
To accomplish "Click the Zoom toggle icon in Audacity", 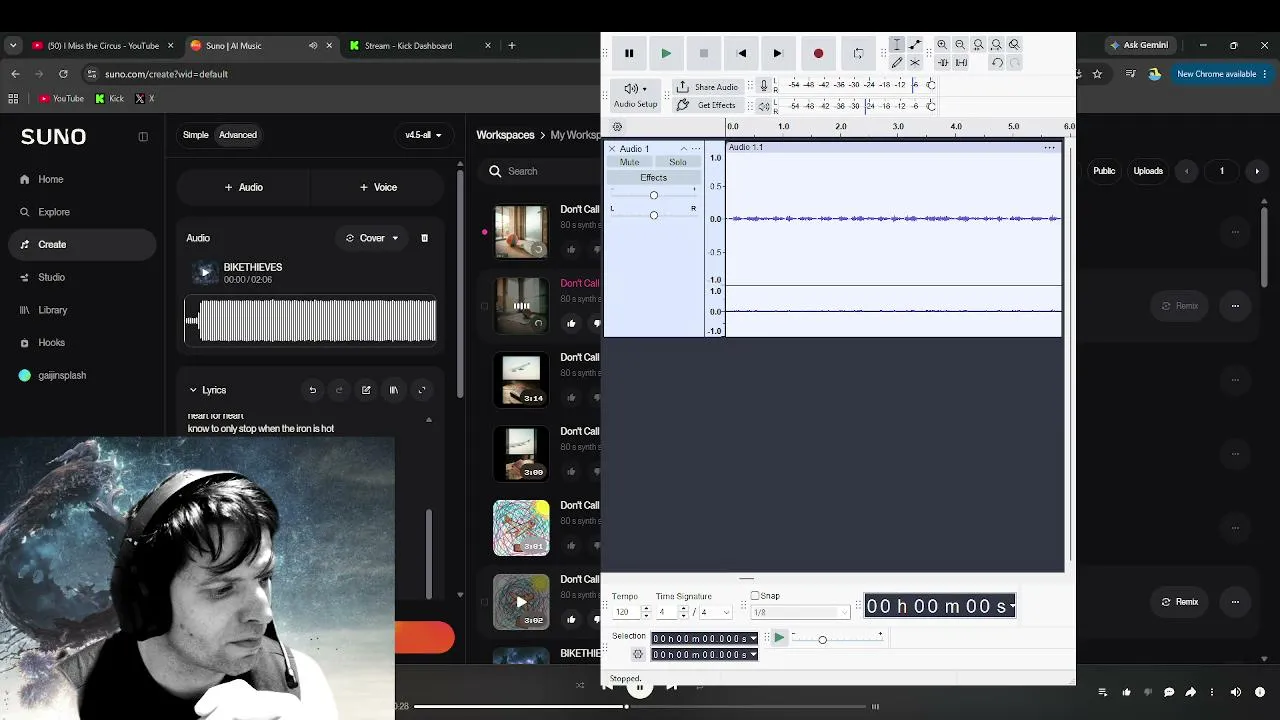I will [1014, 45].
